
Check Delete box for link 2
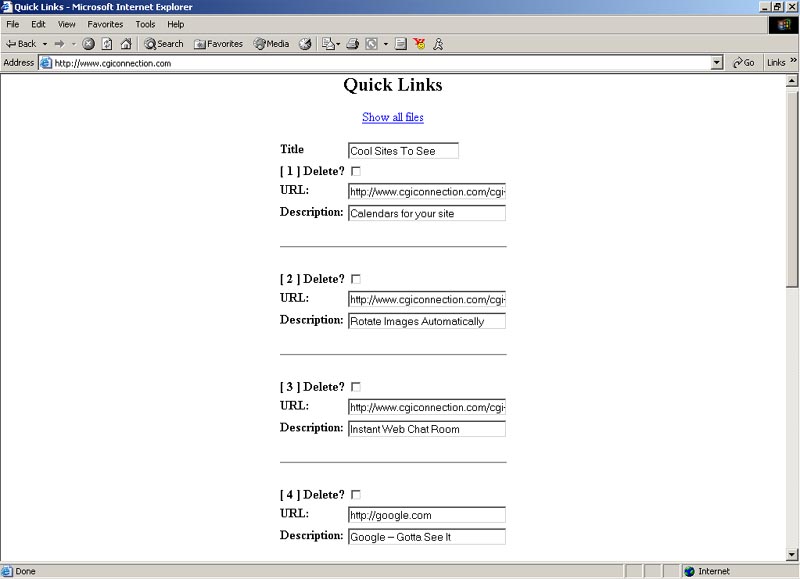click(x=356, y=279)
